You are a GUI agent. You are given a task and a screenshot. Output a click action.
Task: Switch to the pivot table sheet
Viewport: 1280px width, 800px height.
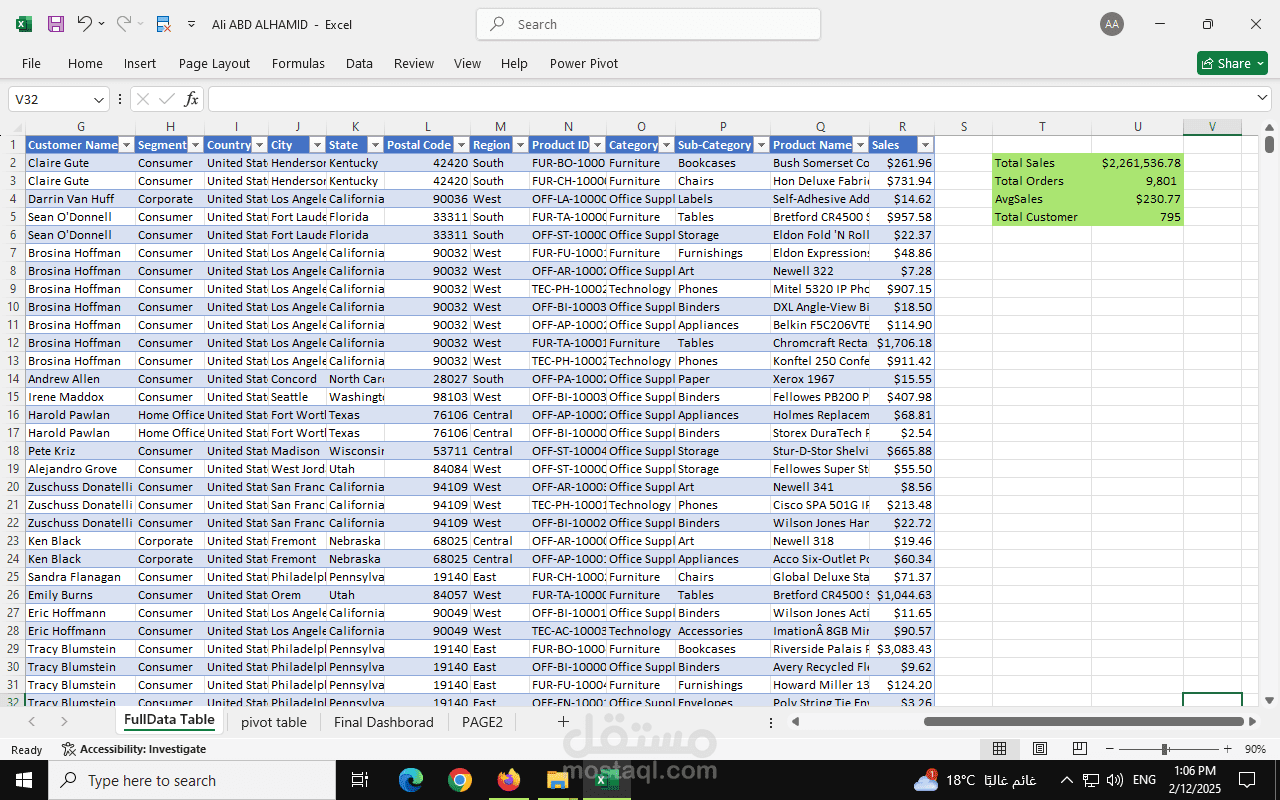(274, 722)
